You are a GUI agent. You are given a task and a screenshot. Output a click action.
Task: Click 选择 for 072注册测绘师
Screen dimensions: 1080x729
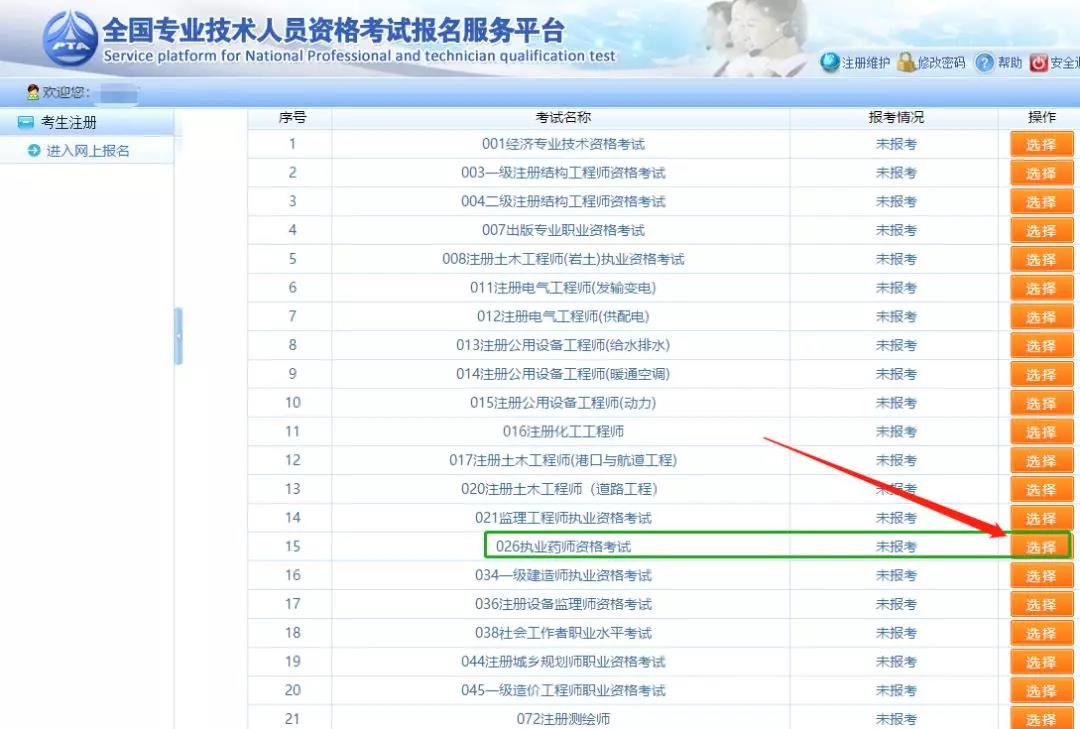[1041, 719]
